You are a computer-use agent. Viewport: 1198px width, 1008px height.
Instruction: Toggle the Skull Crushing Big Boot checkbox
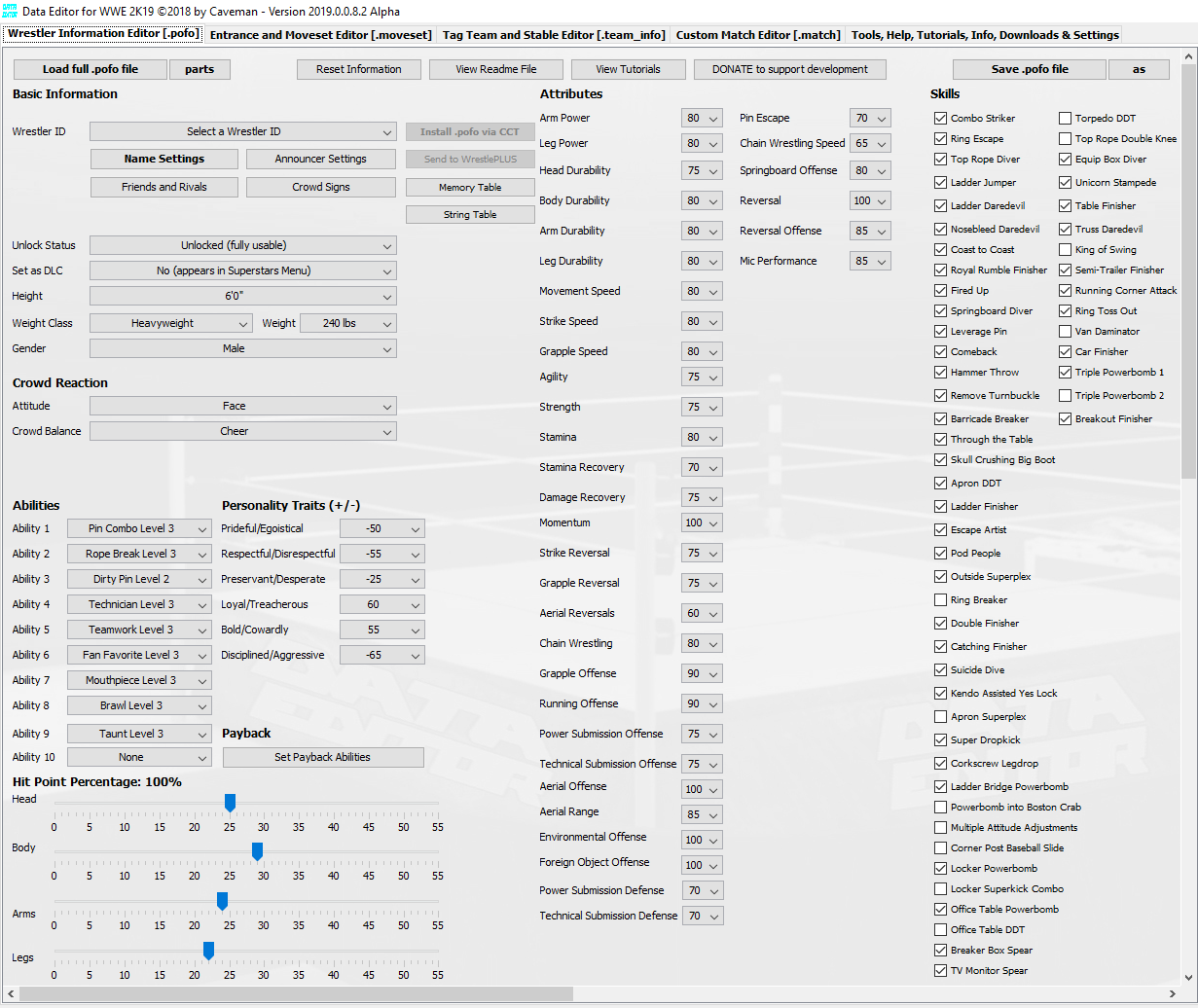940,460
